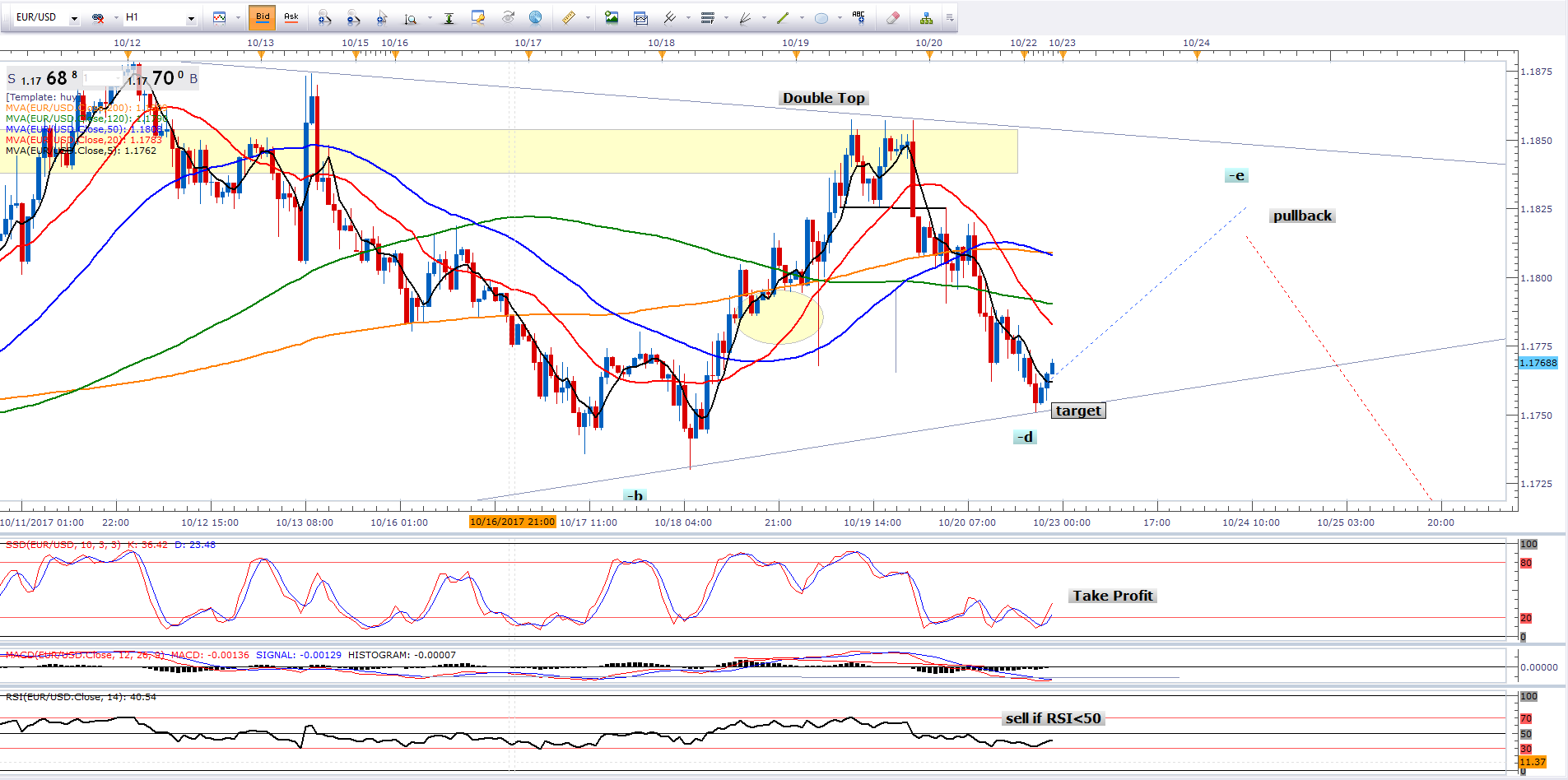Click the Fibonacci levels tool icon
The width and height of the screenshot is (1568, 780).
pos(707,17)
